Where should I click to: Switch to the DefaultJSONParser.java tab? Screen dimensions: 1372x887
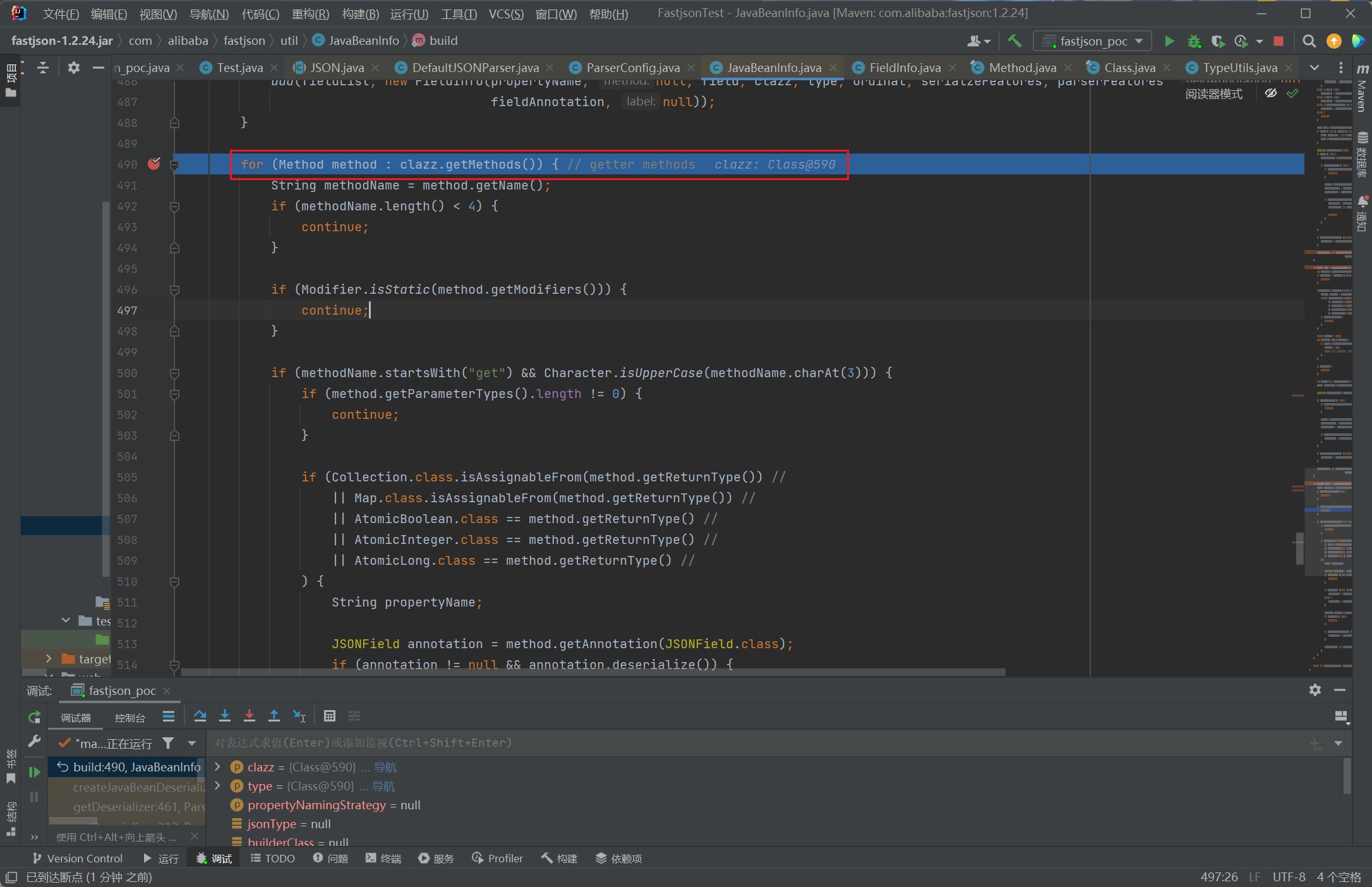tap(474, 68)
